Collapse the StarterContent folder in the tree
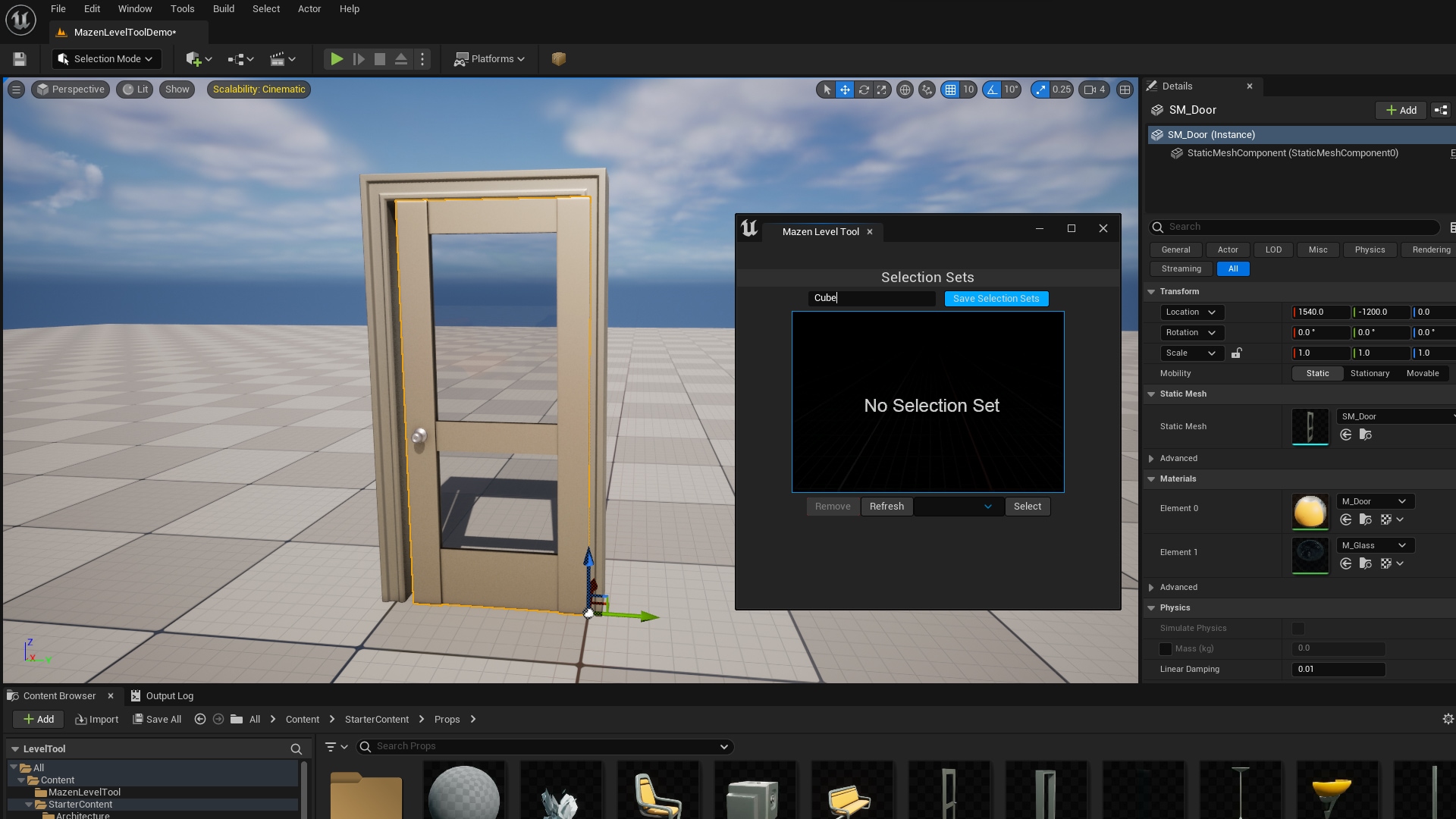The image size is (1456, 819). 30,804
